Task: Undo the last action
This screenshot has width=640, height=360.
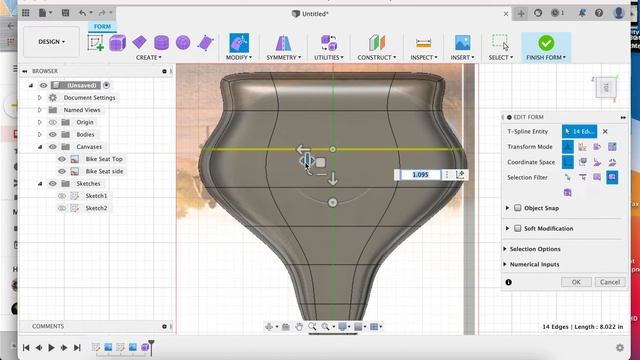Action: 82,13
